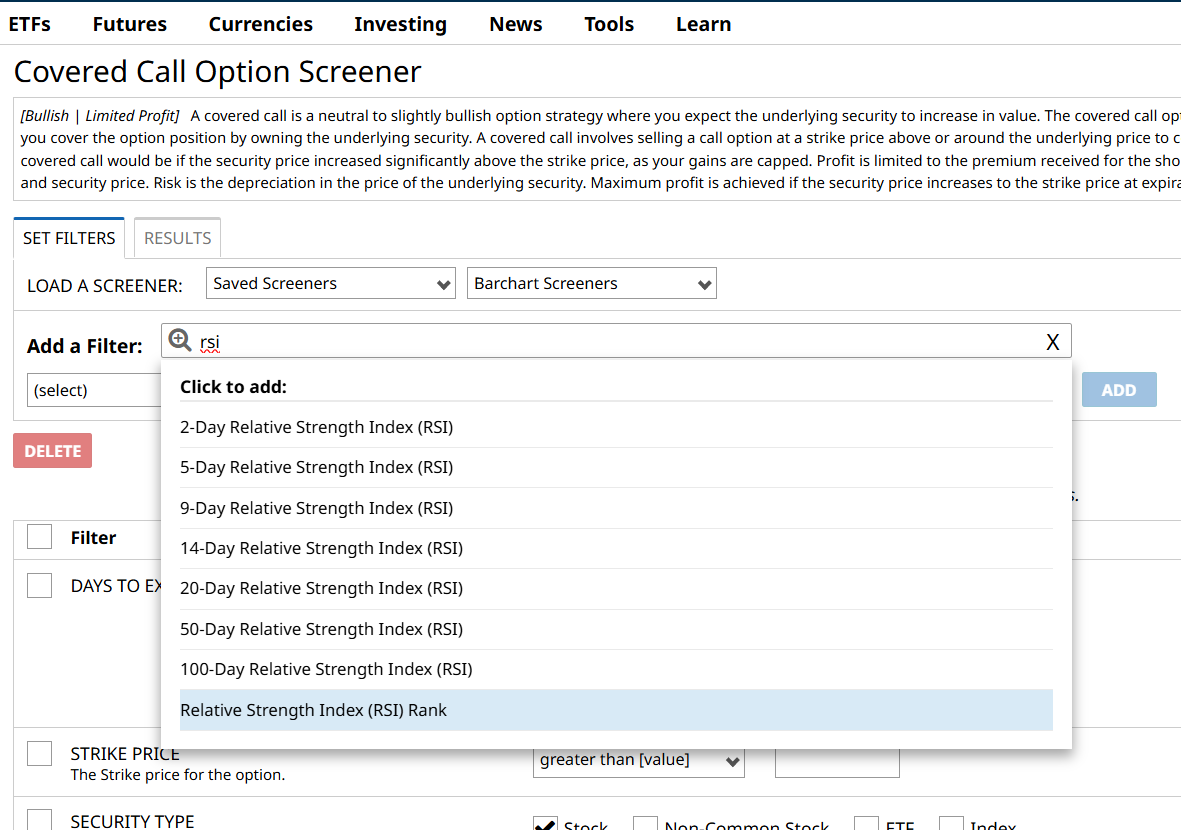
Task: Expand the greater than [value] dropdown
Action: click(639, 761)
